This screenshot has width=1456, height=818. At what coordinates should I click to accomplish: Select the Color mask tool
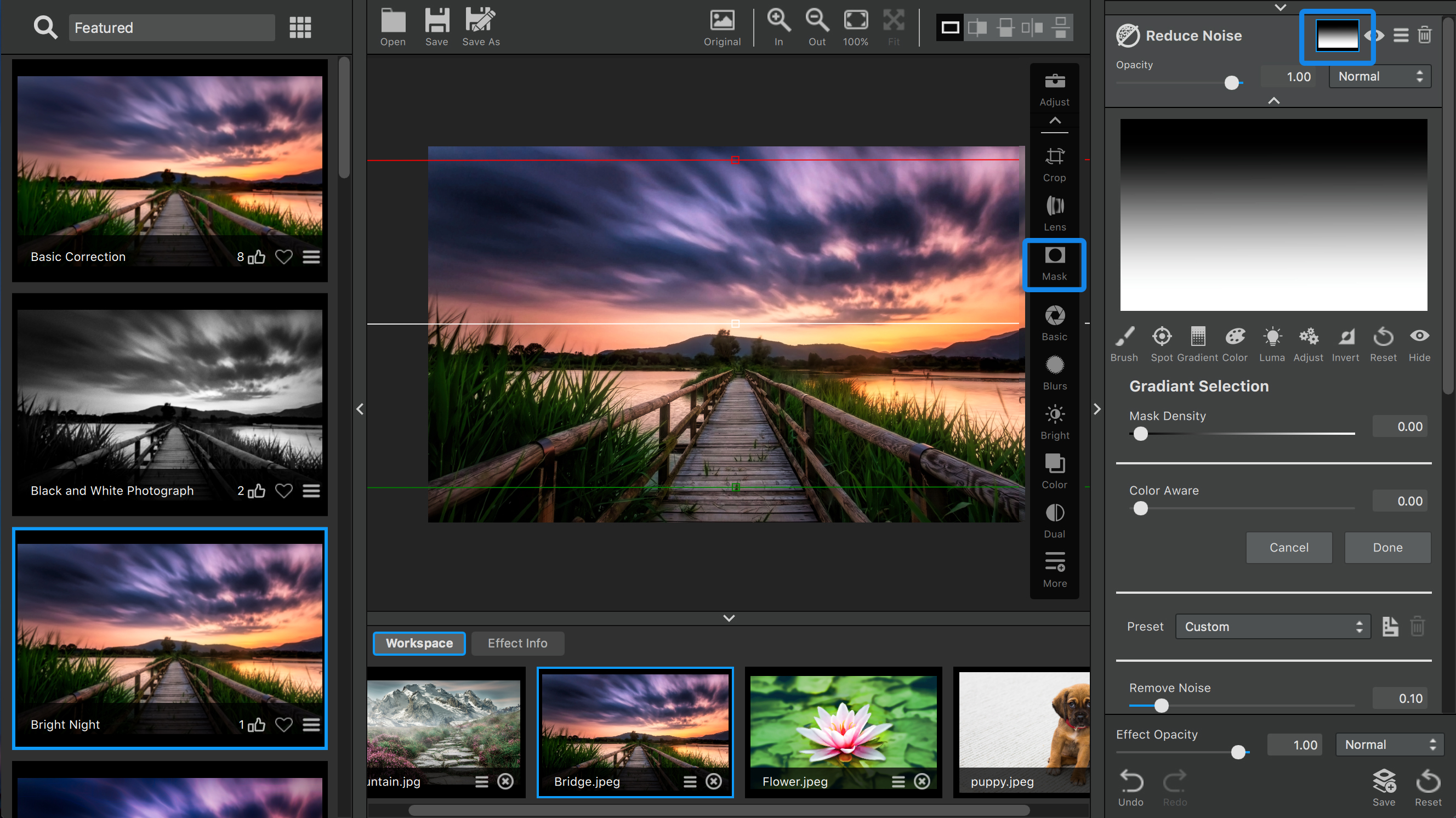tap(1235, 344)
